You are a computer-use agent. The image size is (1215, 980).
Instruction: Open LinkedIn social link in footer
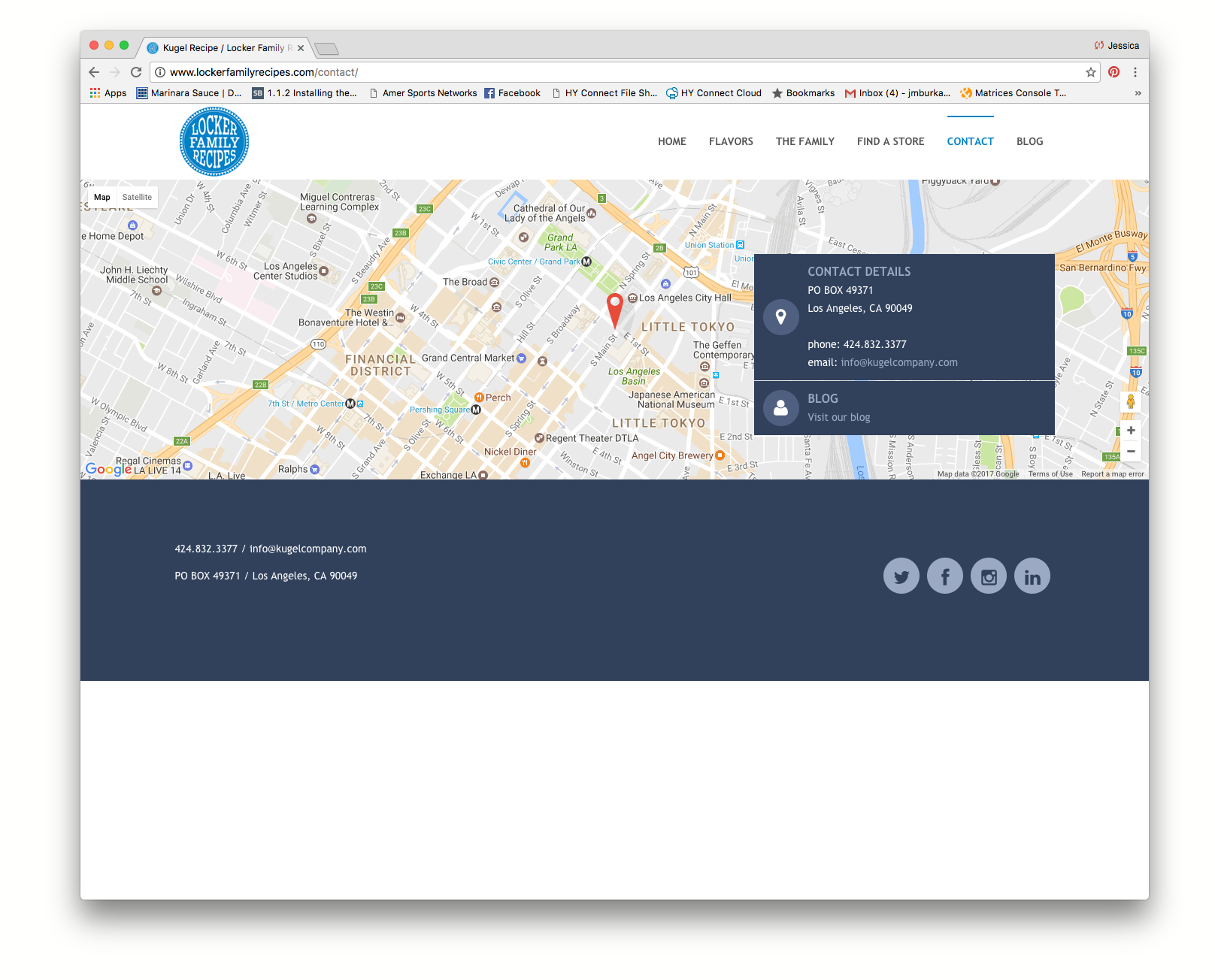pos(1032,576)
